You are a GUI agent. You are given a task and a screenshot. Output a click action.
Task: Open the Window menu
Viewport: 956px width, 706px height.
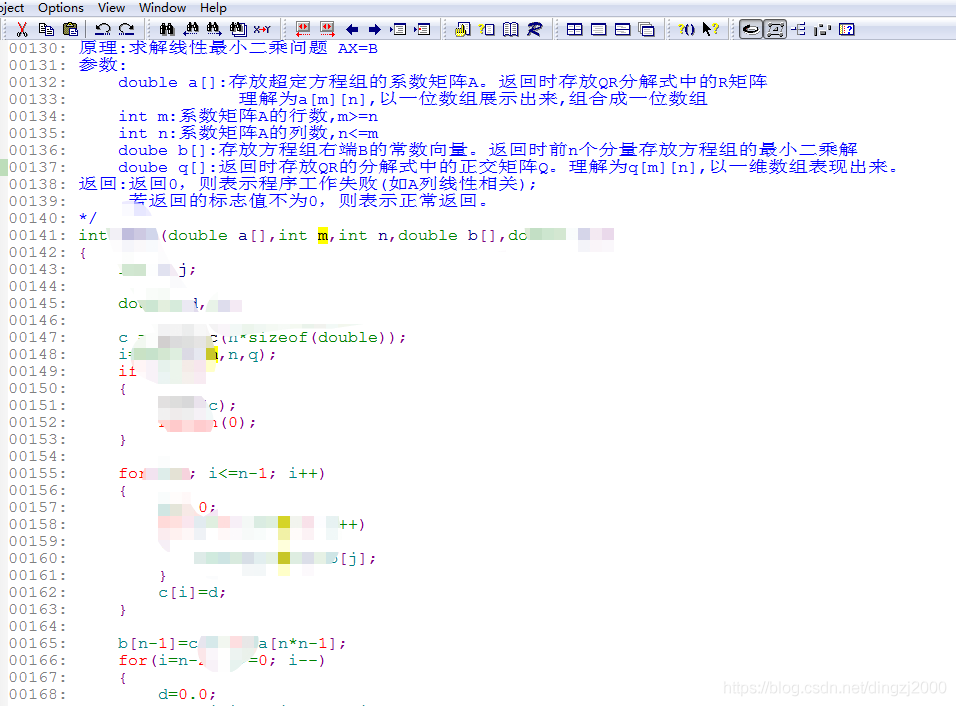click(162, 8)
